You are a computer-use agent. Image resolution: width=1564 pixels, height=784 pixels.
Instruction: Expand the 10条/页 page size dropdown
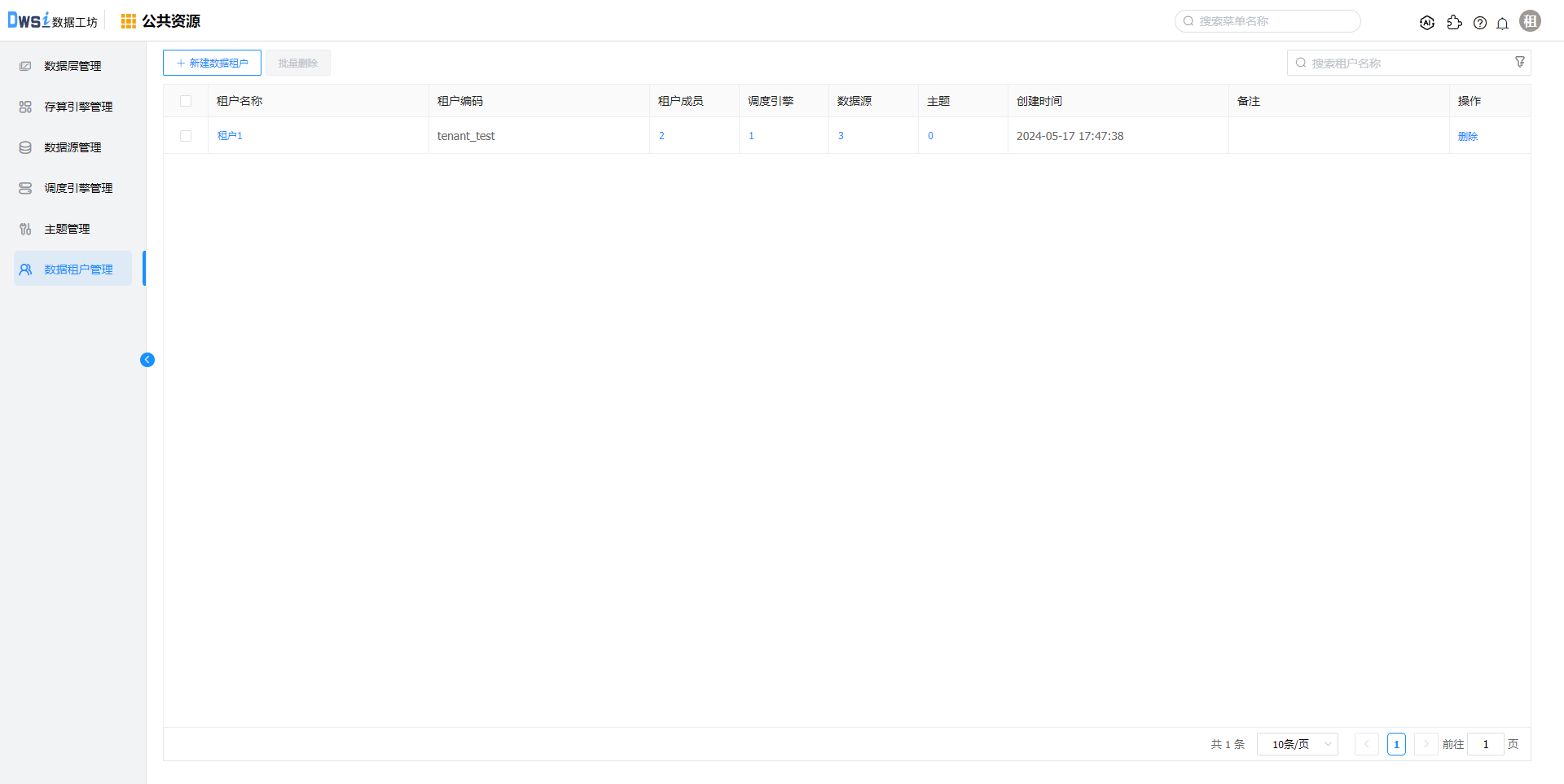click(x=1297, y=744)
